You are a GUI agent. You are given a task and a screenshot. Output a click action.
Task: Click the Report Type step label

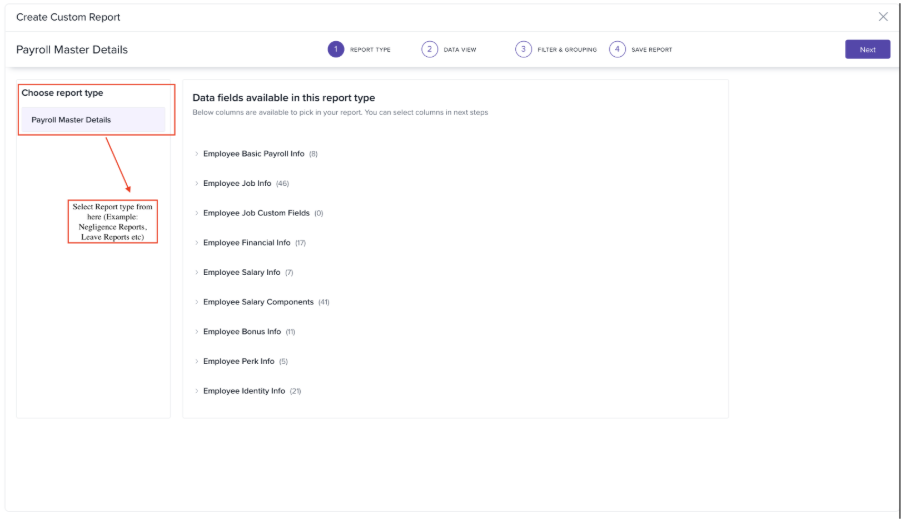coord(370,50)
